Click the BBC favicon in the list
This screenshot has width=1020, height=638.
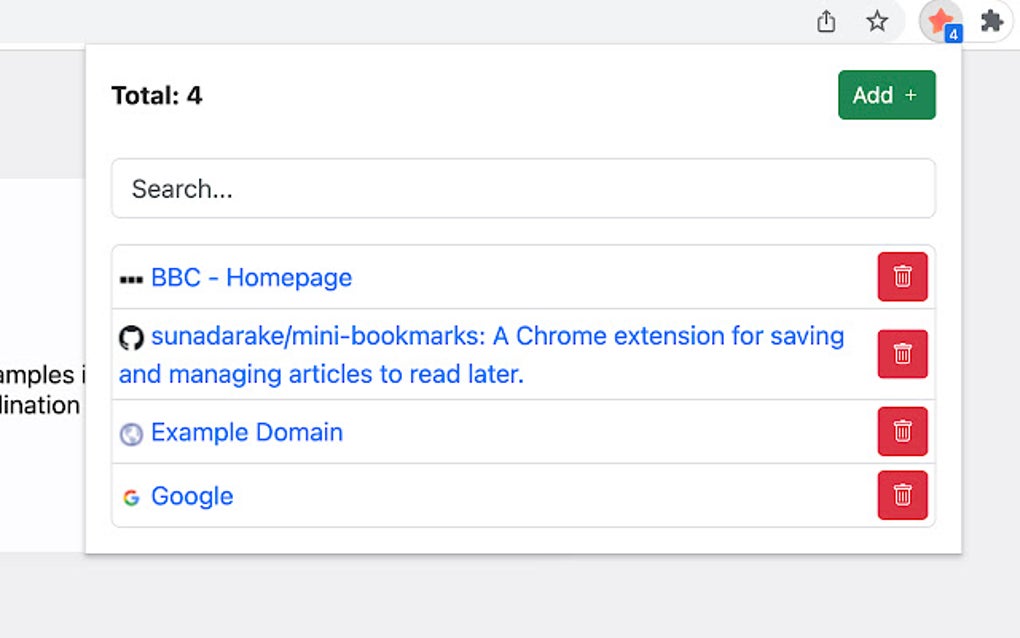click(x=131, y=279)
